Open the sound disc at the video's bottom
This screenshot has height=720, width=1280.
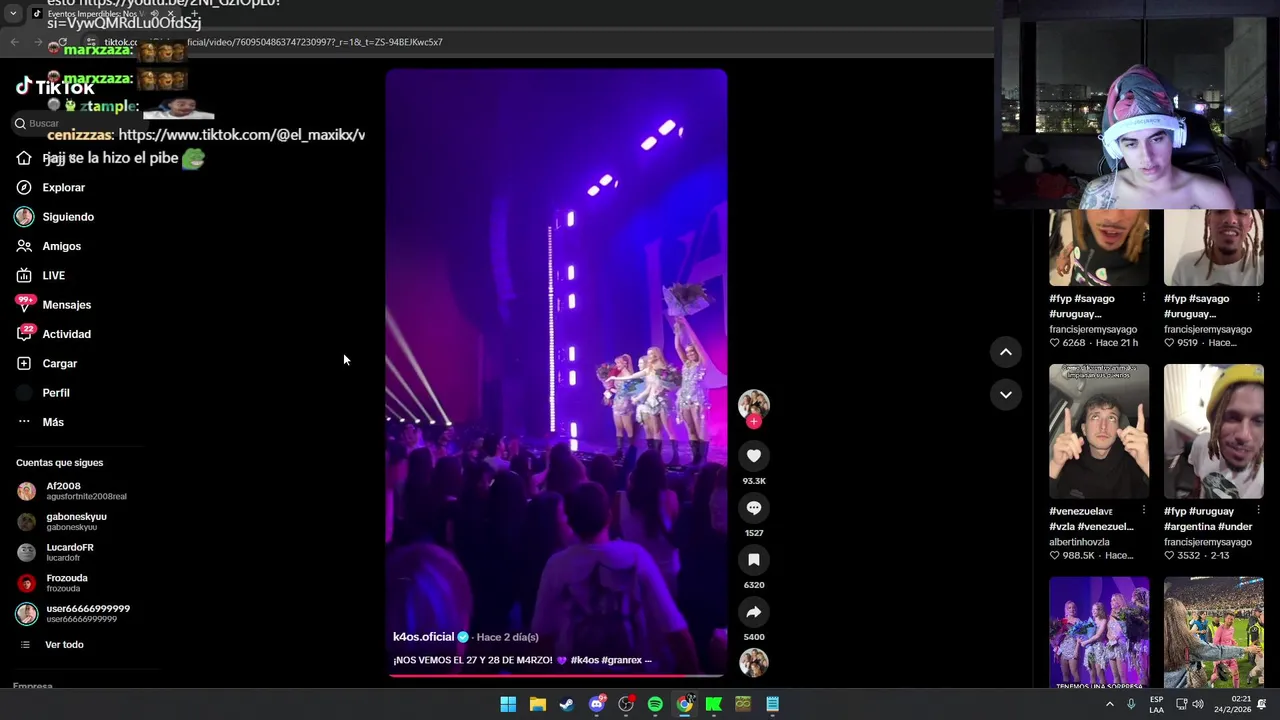coord(754,662)
